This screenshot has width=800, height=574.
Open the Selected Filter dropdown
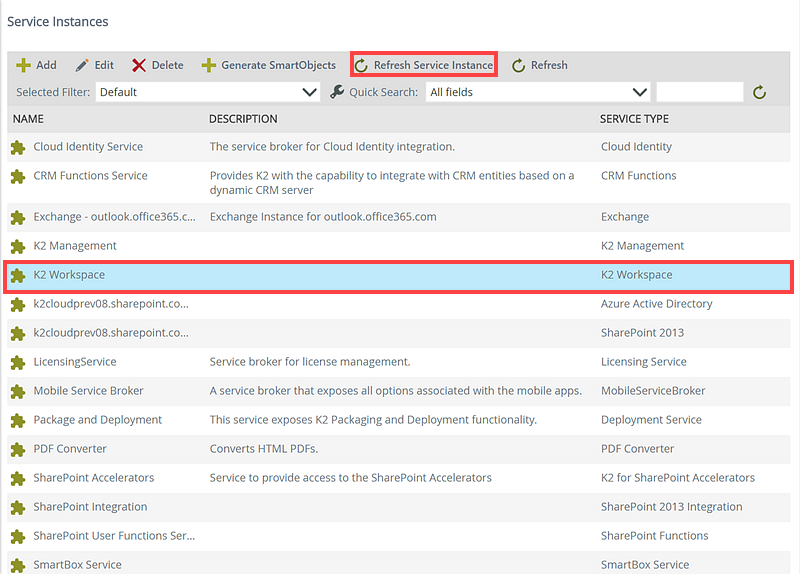[x=208, y=92]
